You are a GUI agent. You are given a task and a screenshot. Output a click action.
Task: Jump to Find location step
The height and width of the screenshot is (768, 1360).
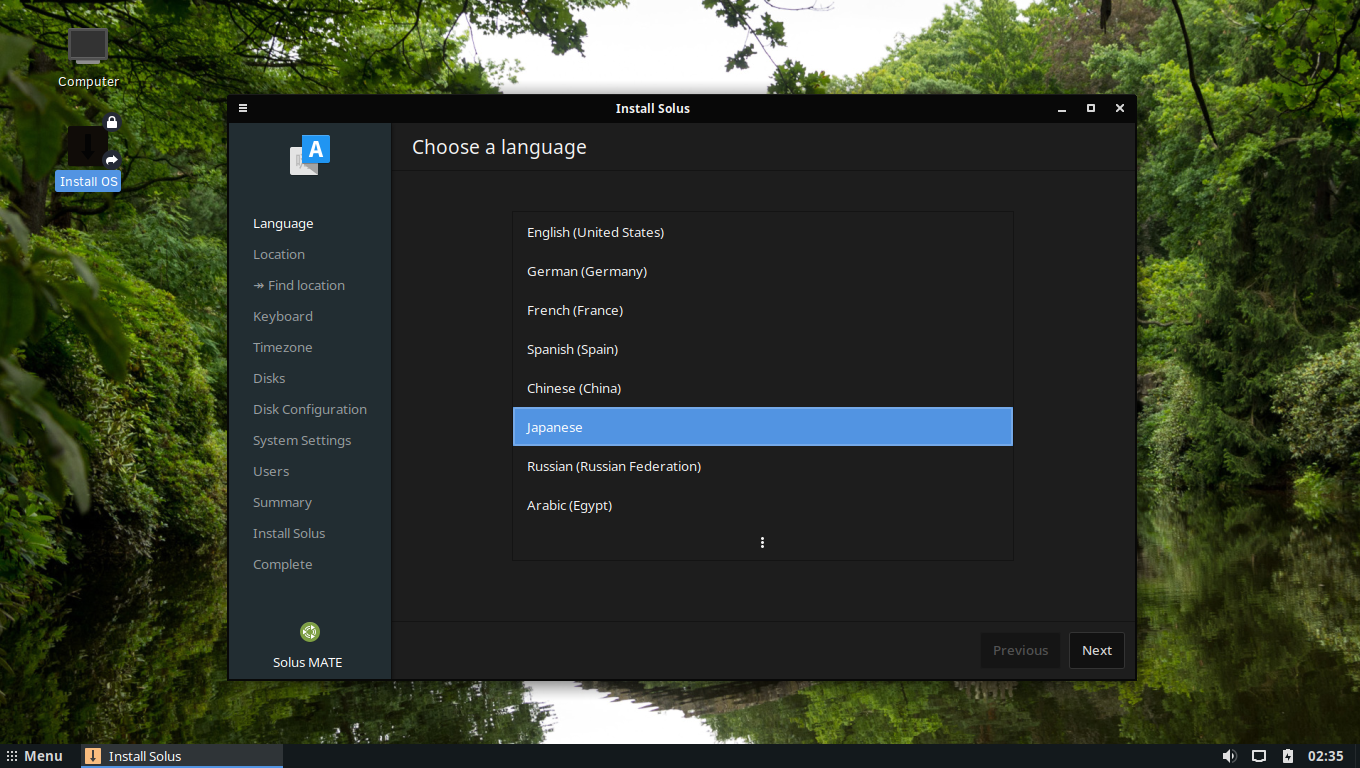click(299, 286)
